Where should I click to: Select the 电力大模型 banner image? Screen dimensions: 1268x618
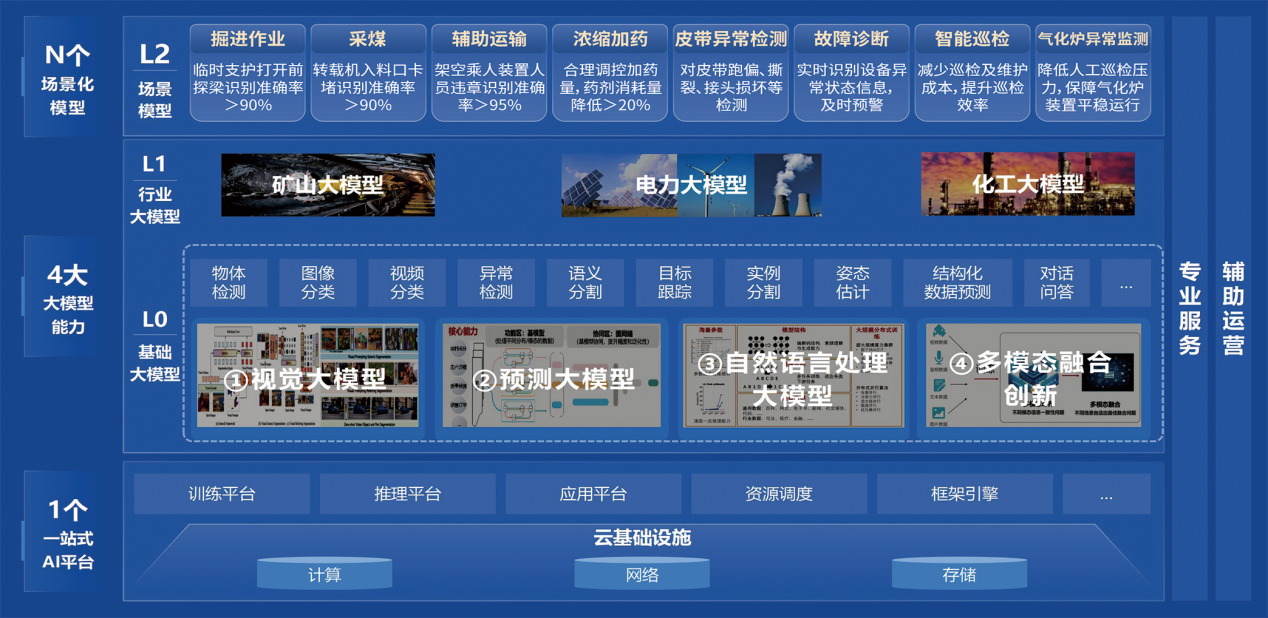(x=691, y=185)
